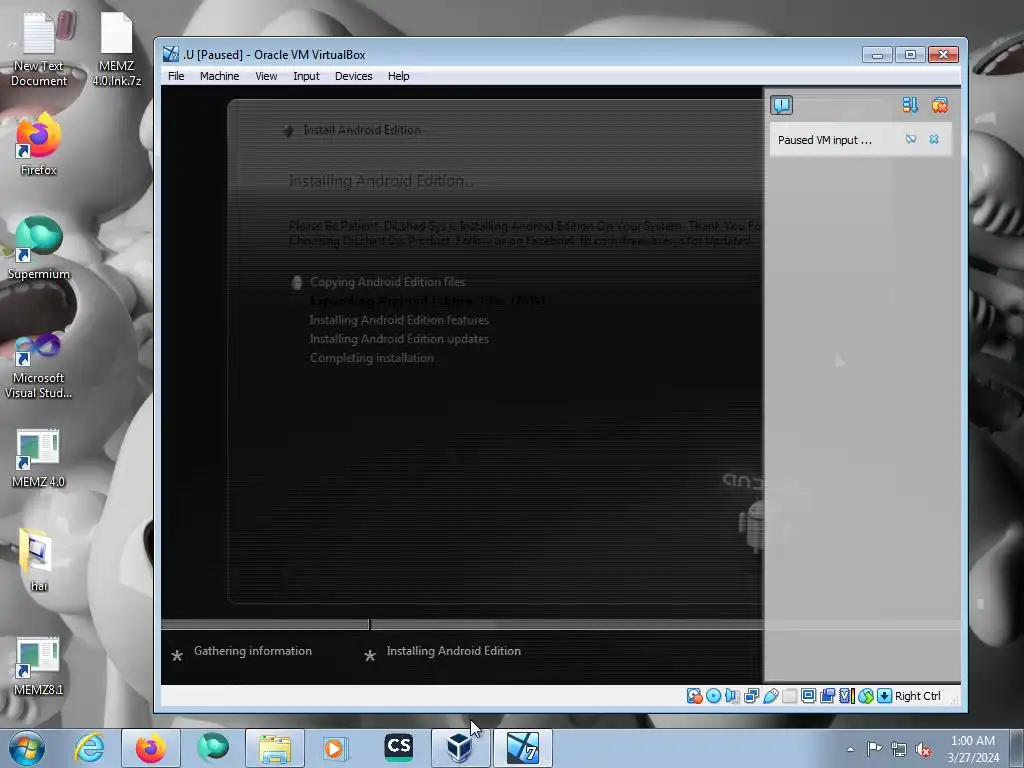Select the MEMZ 4.0.lnk.7z desktop file

point(116,51)
